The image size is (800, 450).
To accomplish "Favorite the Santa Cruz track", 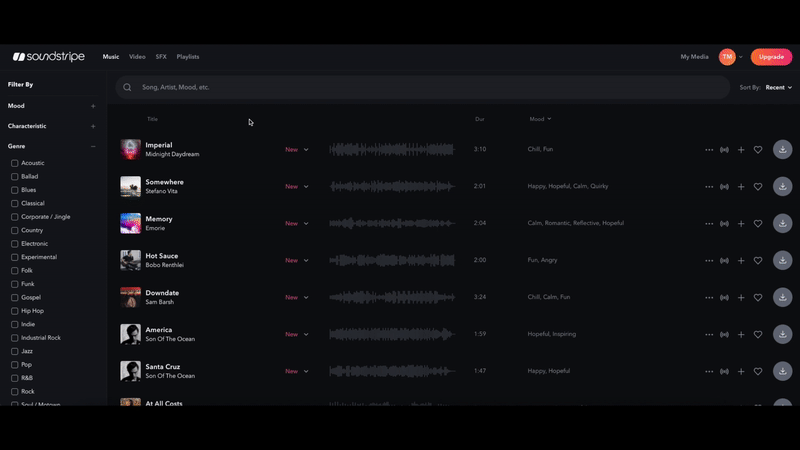I will [x=758, y=371].
